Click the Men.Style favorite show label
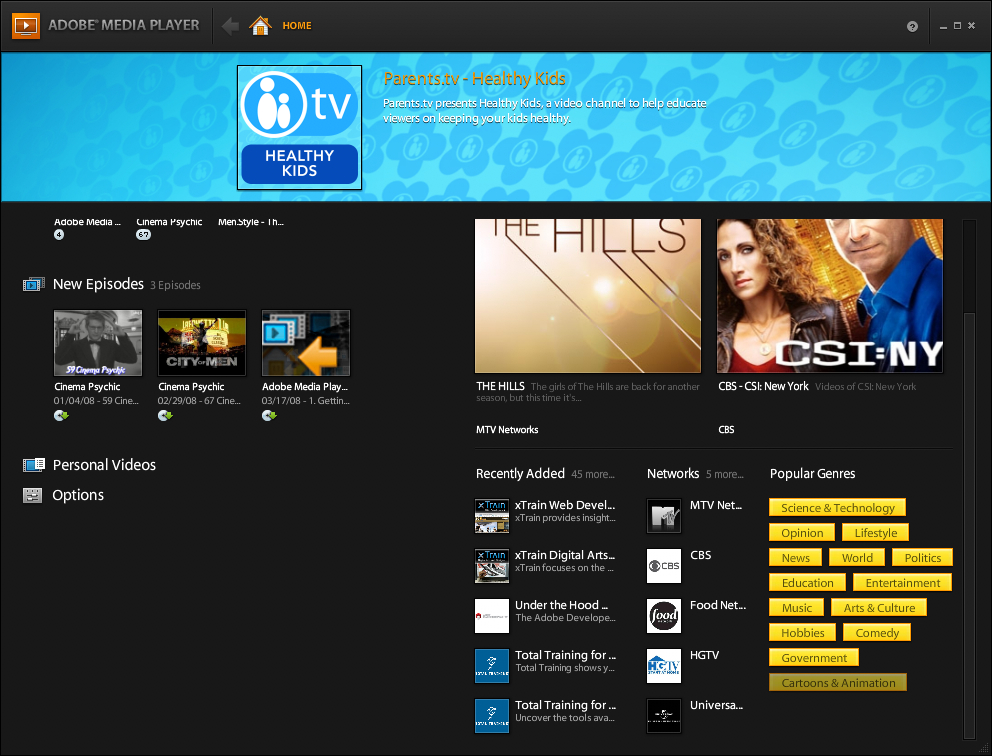 251,222
